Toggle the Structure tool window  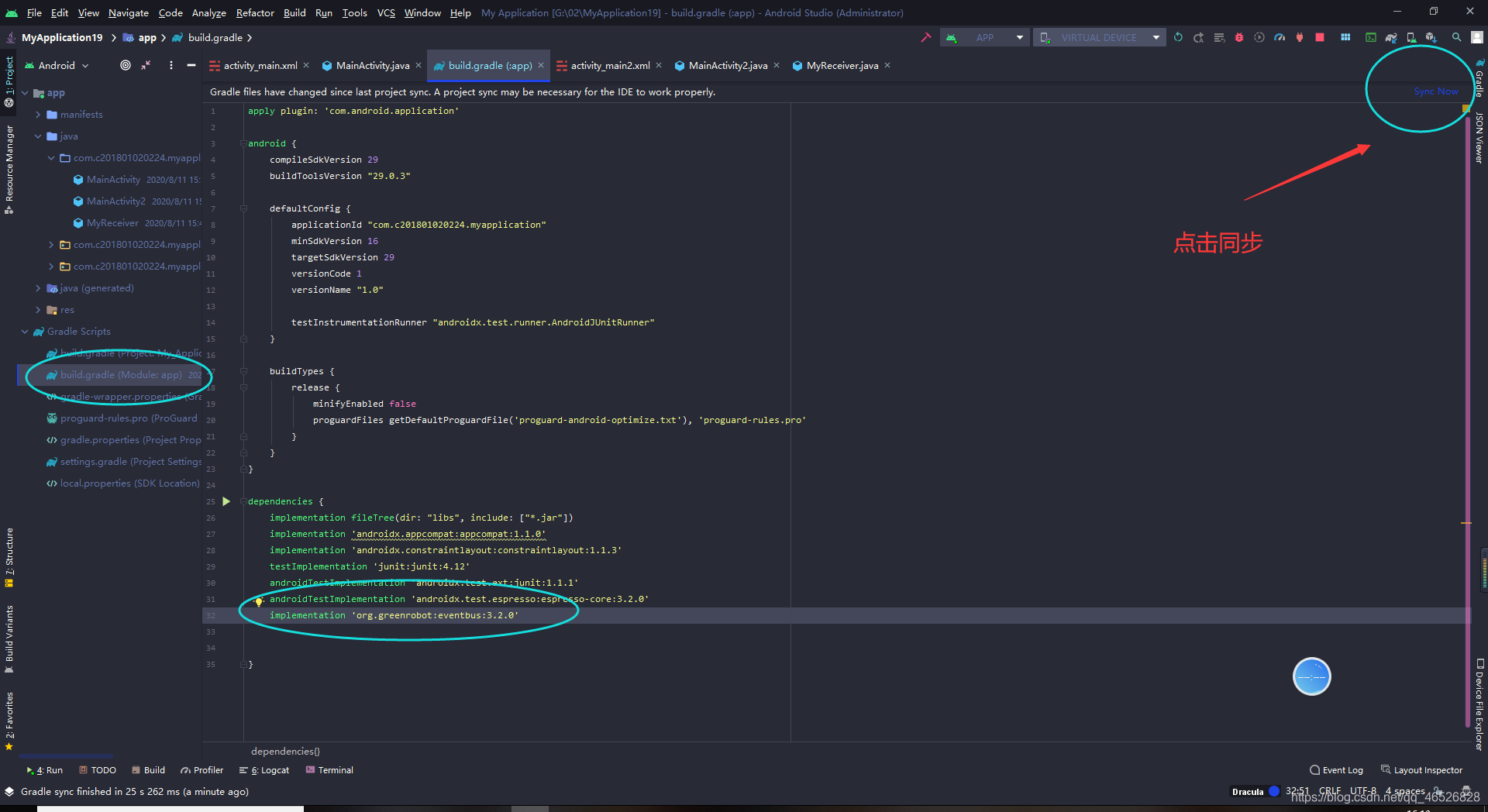coord(9,558)
